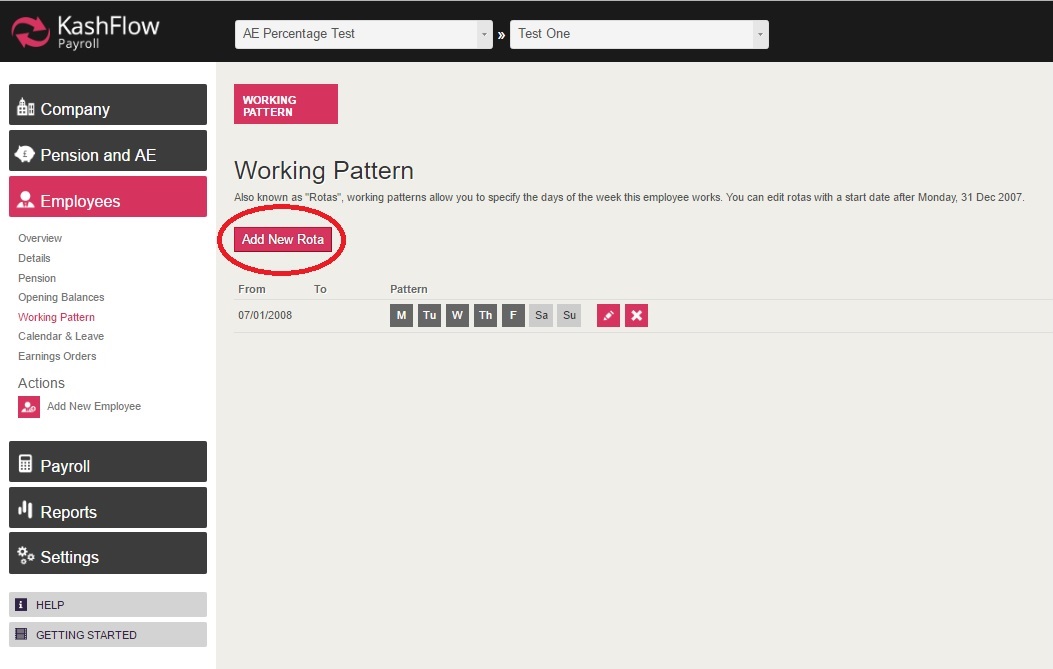Delete the rota with the X icon

pyautogui.click(x=637, y=316)
